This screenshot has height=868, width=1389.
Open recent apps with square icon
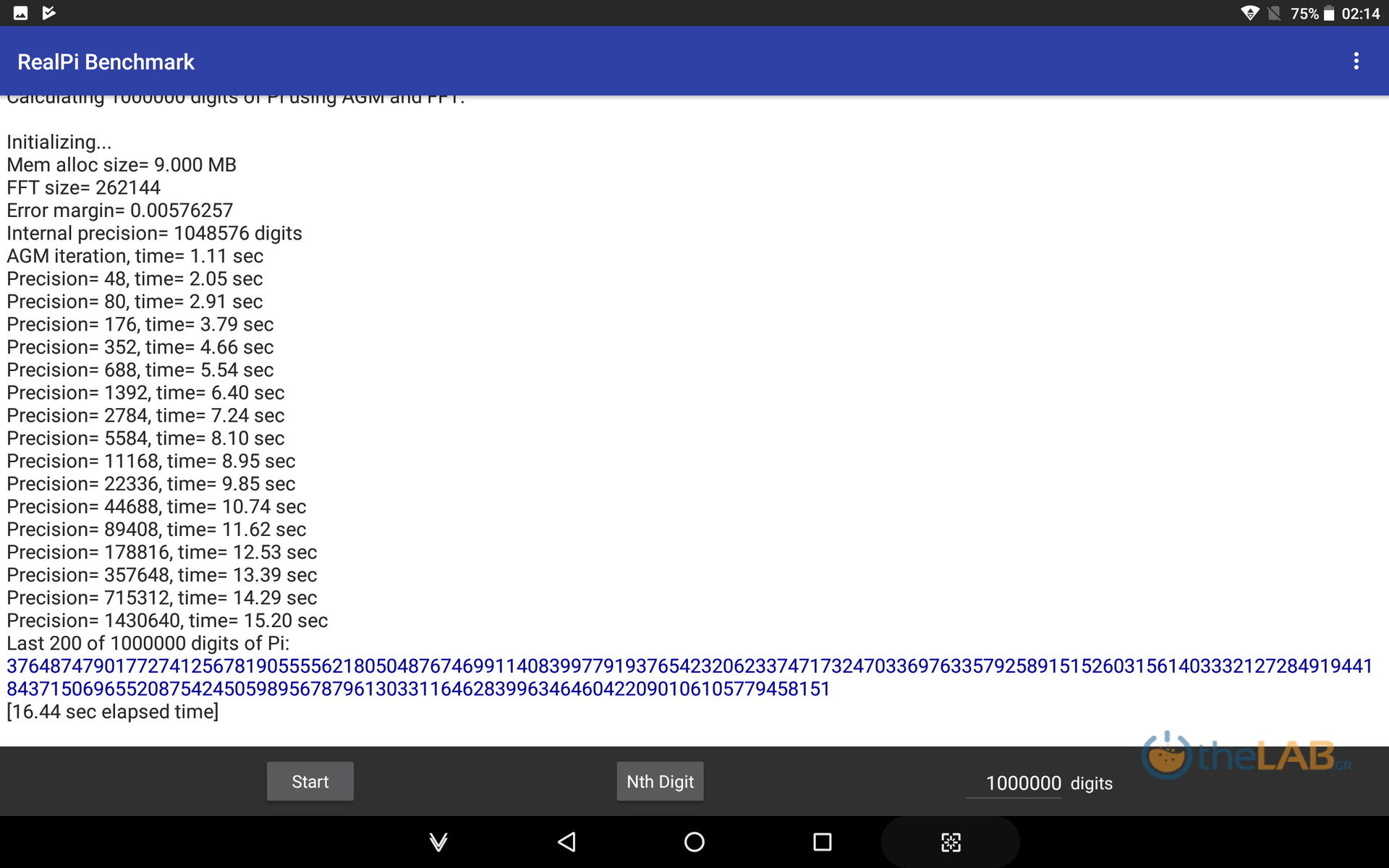click(822, 842)
